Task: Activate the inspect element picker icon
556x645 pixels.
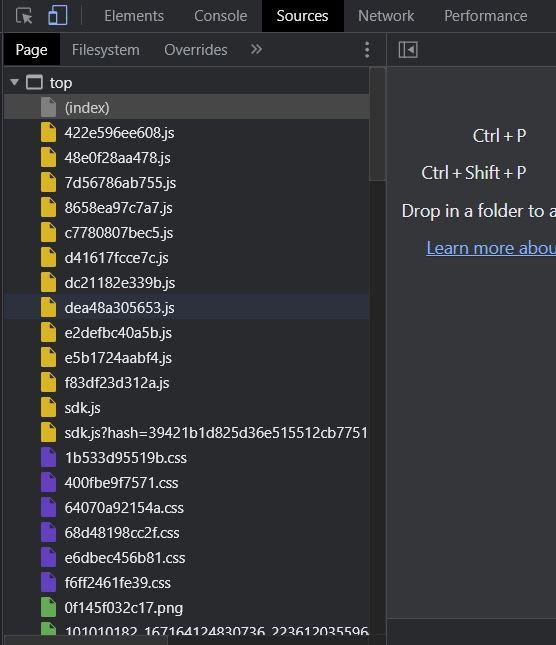Action: [24, 16]
